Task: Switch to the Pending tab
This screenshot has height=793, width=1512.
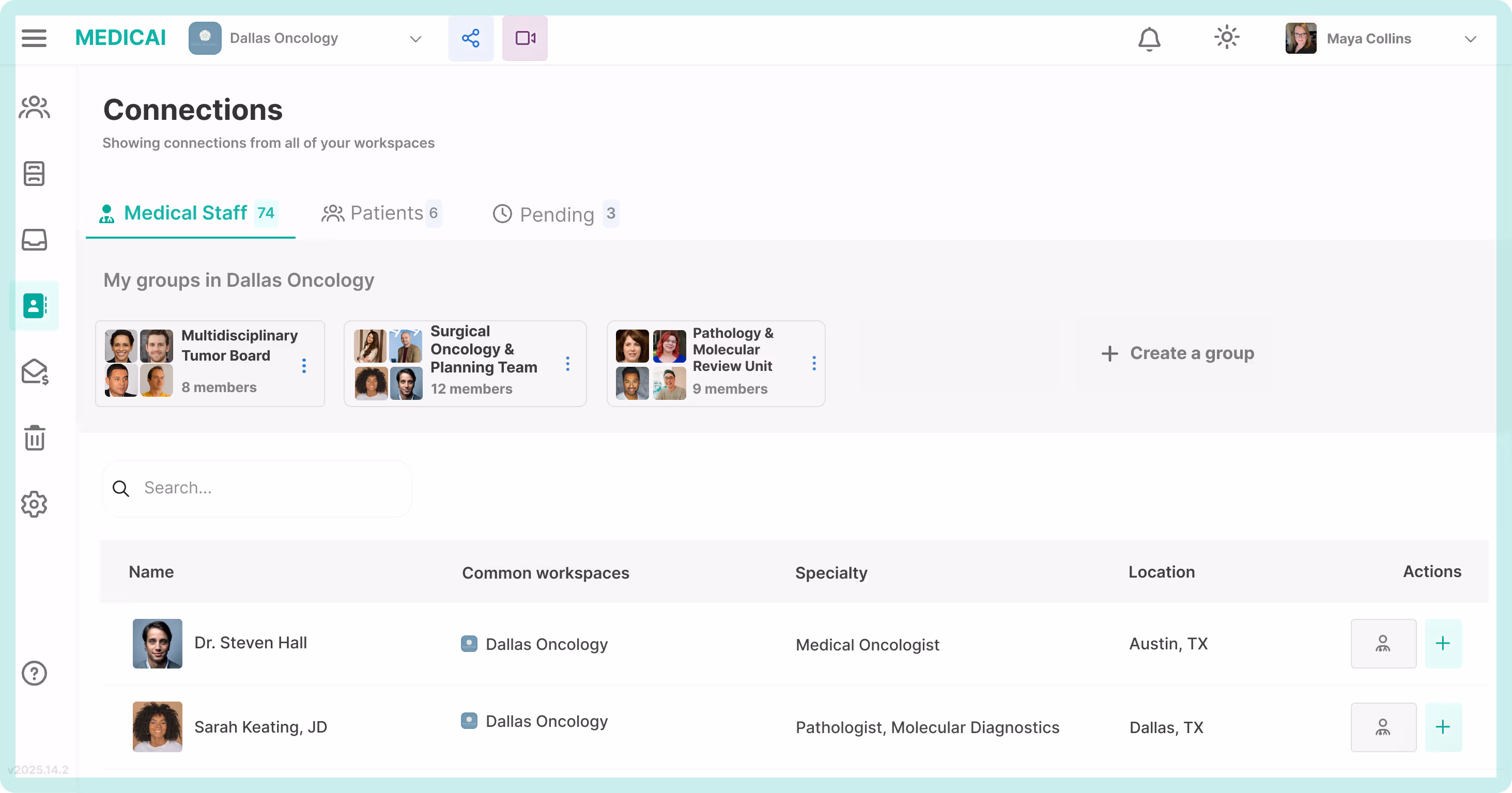Action: pyautogui.click(x=556, y=214)
